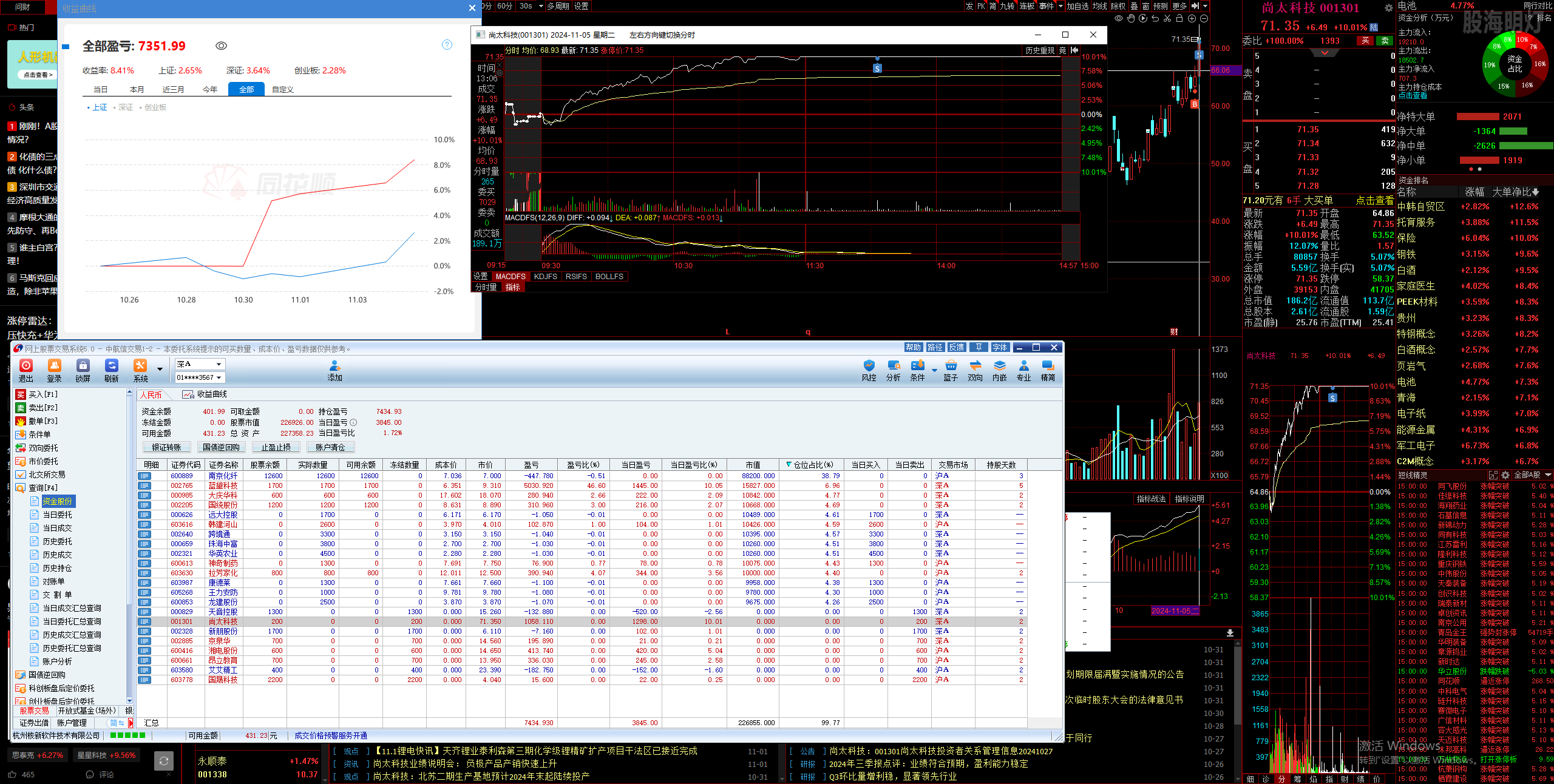Expand the dropdown arrow beside 条件 icon
The width and height of the screenshot is (1554, 784).
point(935,370)
